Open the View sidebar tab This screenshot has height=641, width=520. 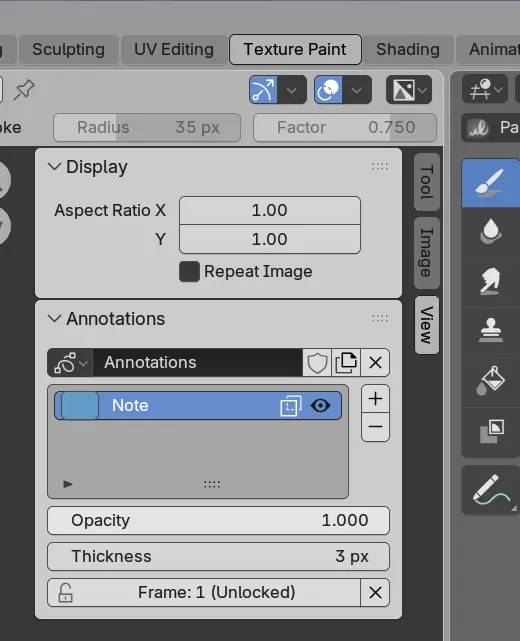[x=427, y=325]
